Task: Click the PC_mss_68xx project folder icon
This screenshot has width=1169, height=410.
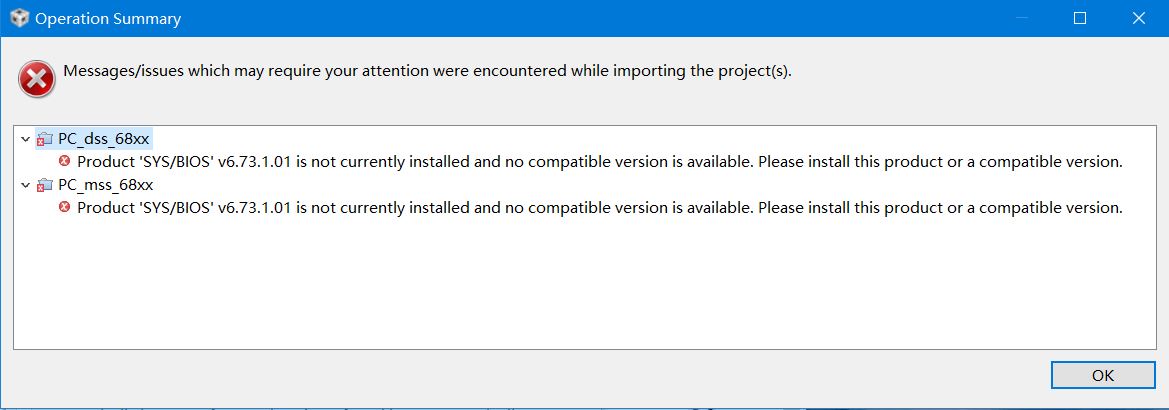Action: point(45,185)
